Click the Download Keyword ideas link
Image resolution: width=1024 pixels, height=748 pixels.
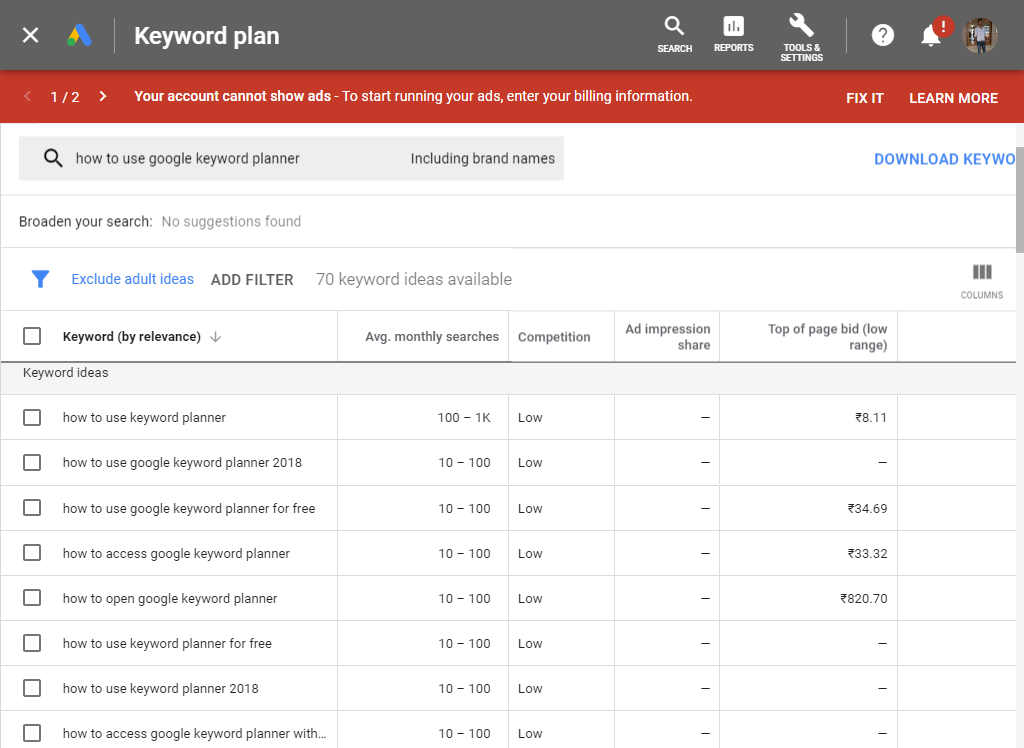pyautogui.click(x=944, y=159)
